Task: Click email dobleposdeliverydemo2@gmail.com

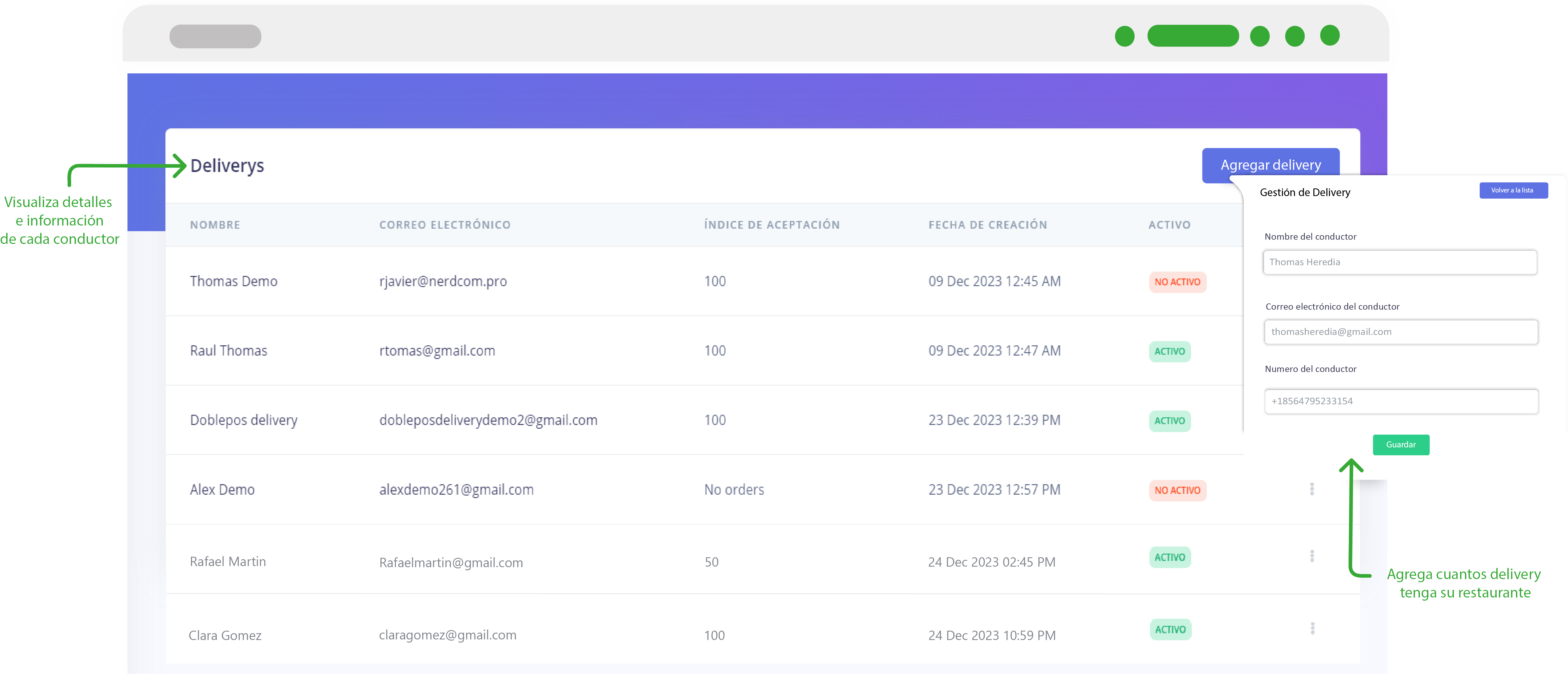Action: pyautogui.click(x=488, y=420)
